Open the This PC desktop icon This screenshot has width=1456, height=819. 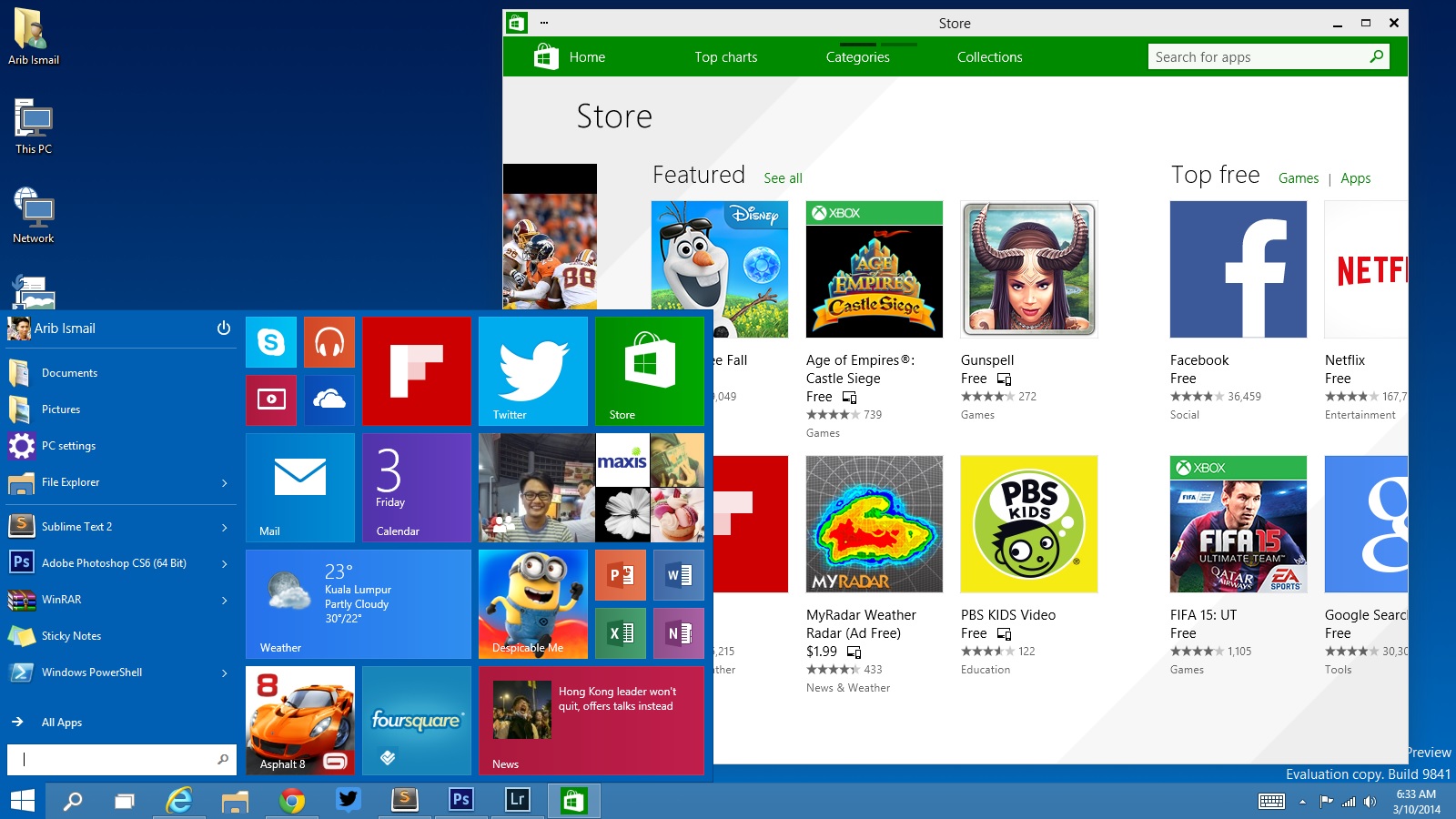34,126
